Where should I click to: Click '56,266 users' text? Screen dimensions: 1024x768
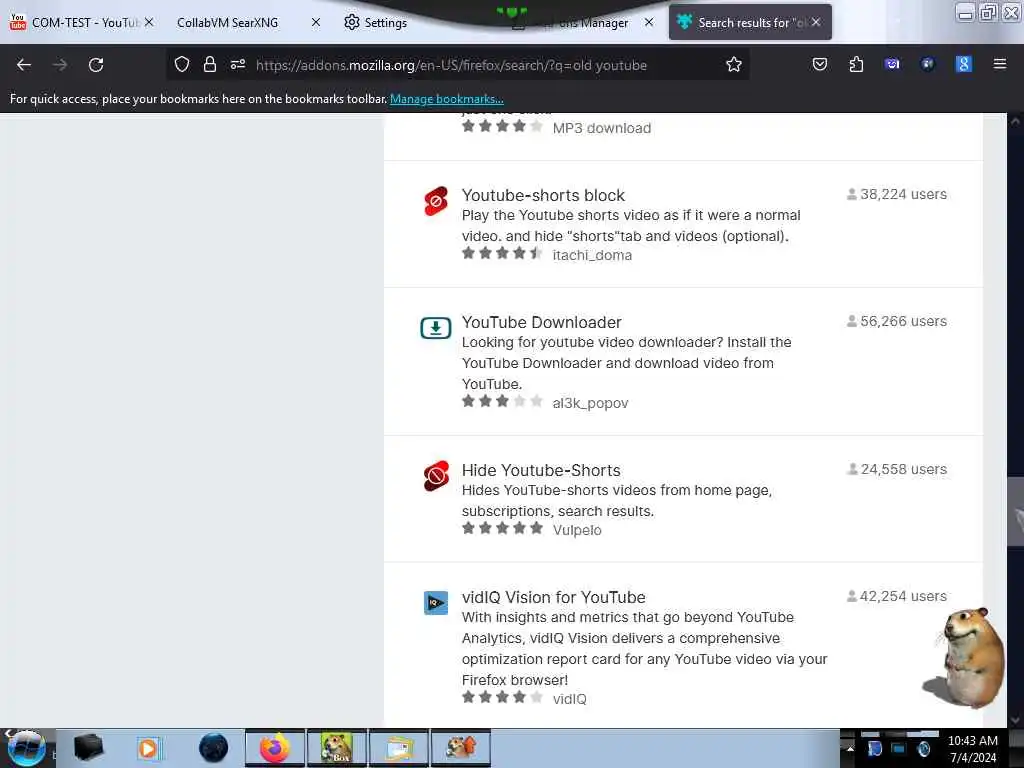click(903, 321)
